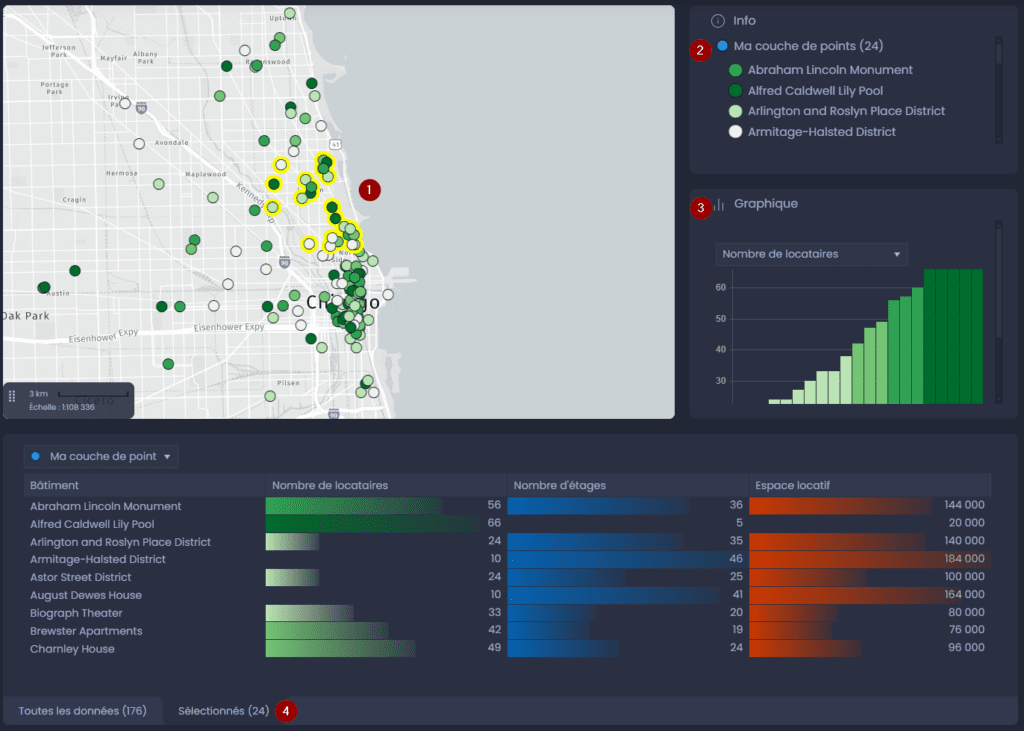Click the Graphique bar chart icon
The height and width of the screenshot is (731, 1024).
pos(719,204)
